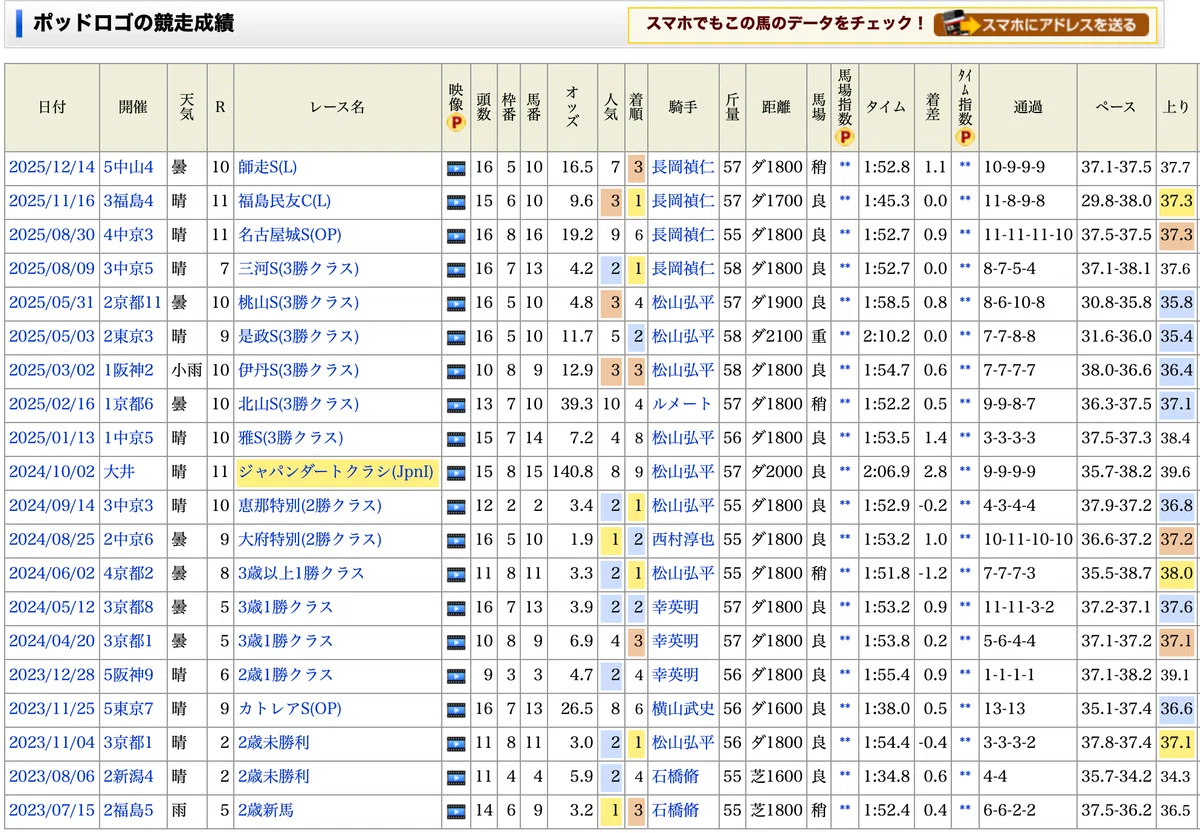Open venue link 5東京7
Screen dimensions: 1200x833
128,709
